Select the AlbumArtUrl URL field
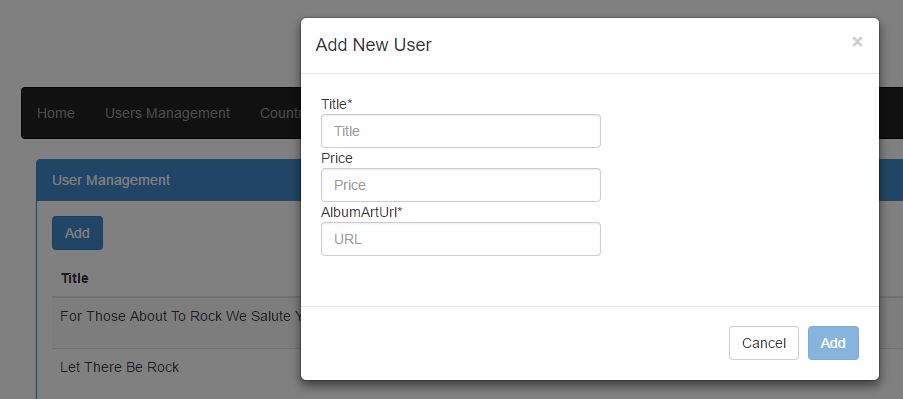The width and height of the screenshot is (903, 399). click(x=461, y=239)
